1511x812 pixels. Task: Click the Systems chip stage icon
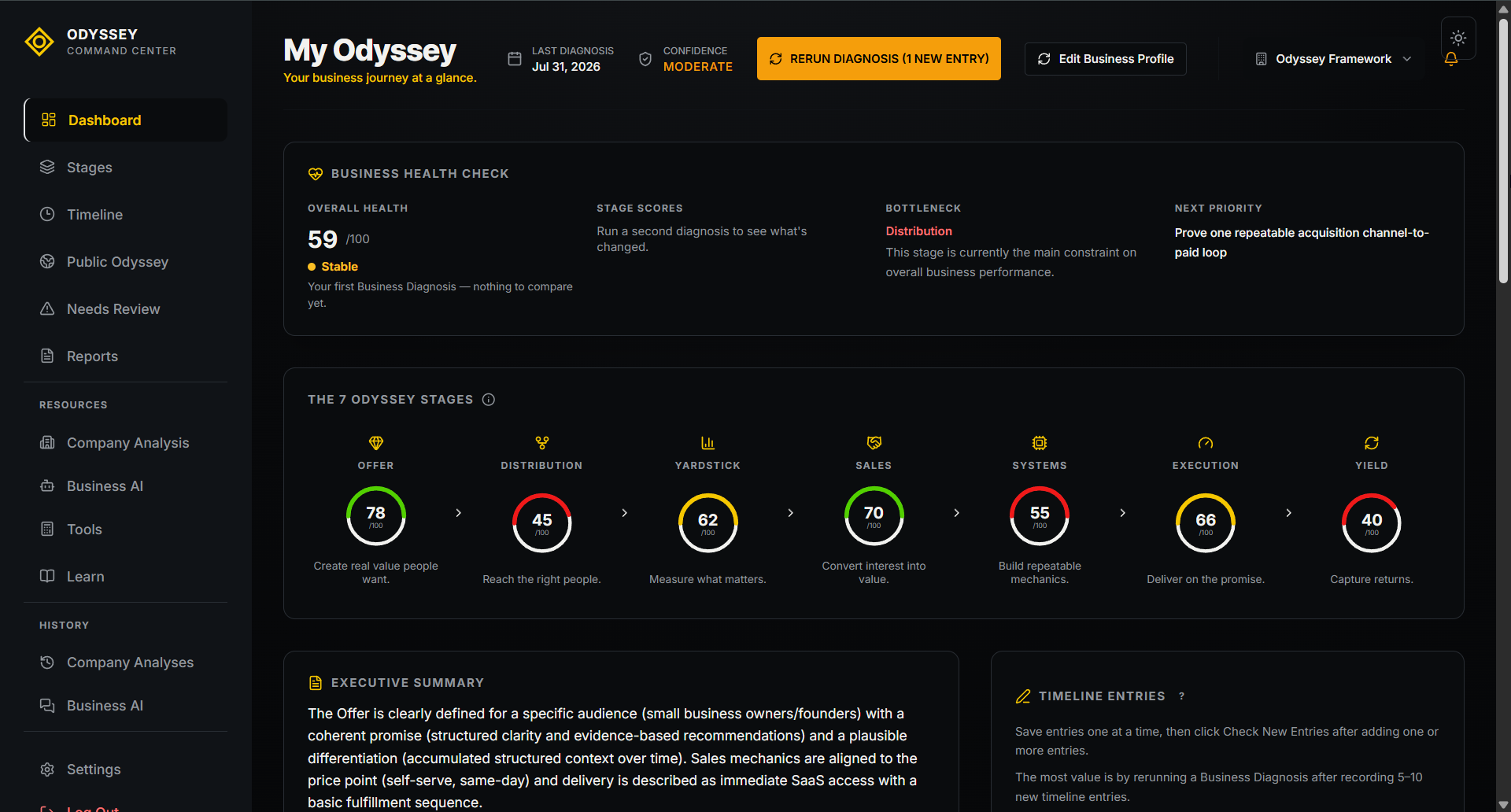(1040, 443)
